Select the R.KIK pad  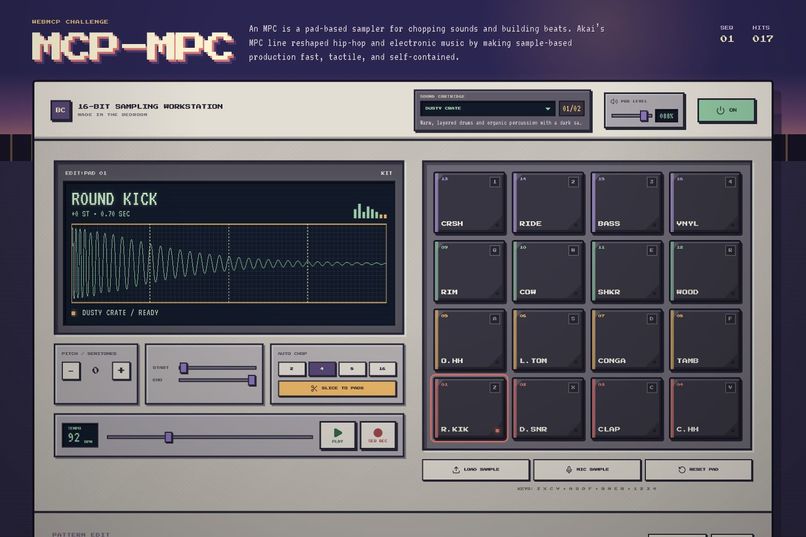[x=469, y=409]
